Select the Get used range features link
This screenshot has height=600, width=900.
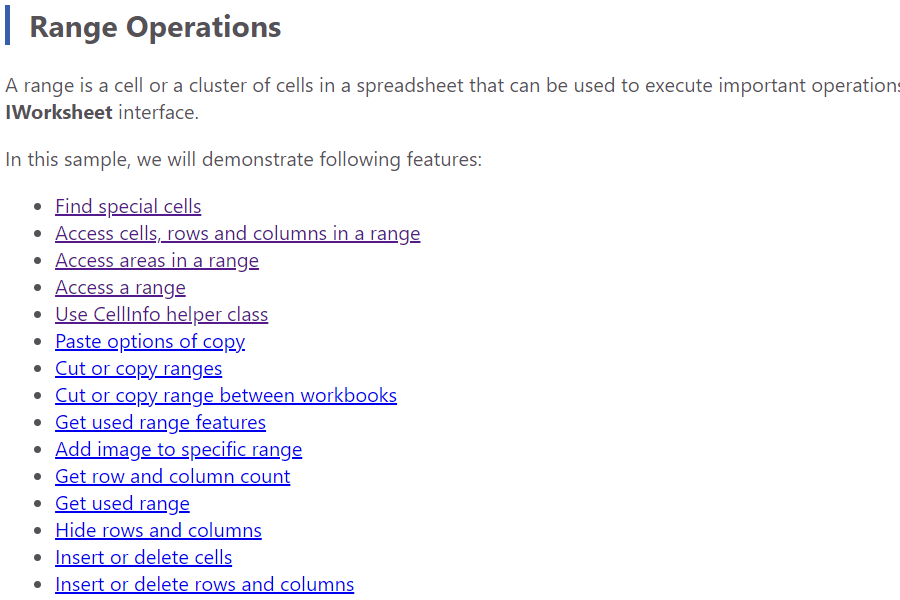tap(160, 422)
